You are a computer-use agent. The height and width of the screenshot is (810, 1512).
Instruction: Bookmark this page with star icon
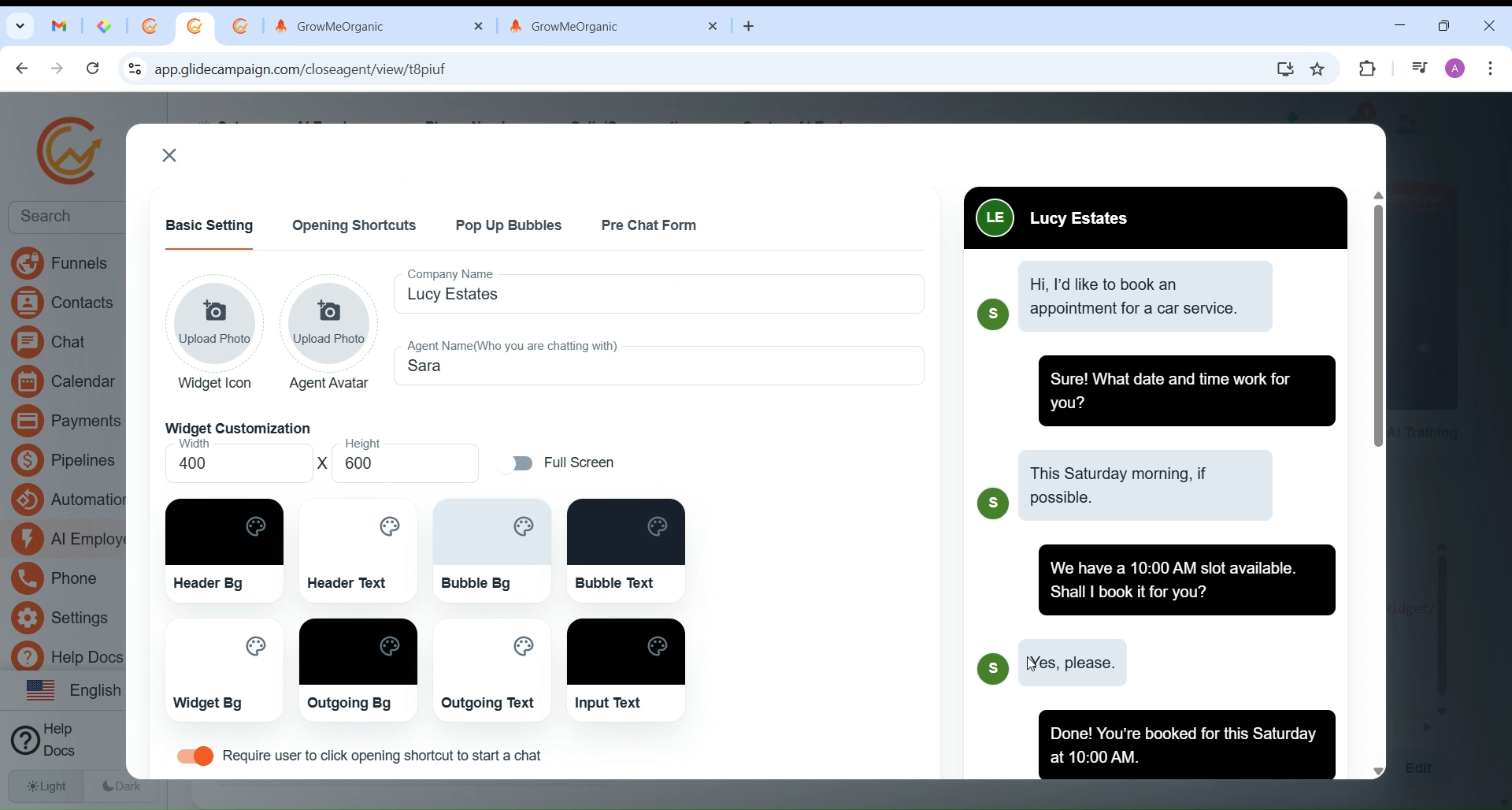tap(1319, 69)
